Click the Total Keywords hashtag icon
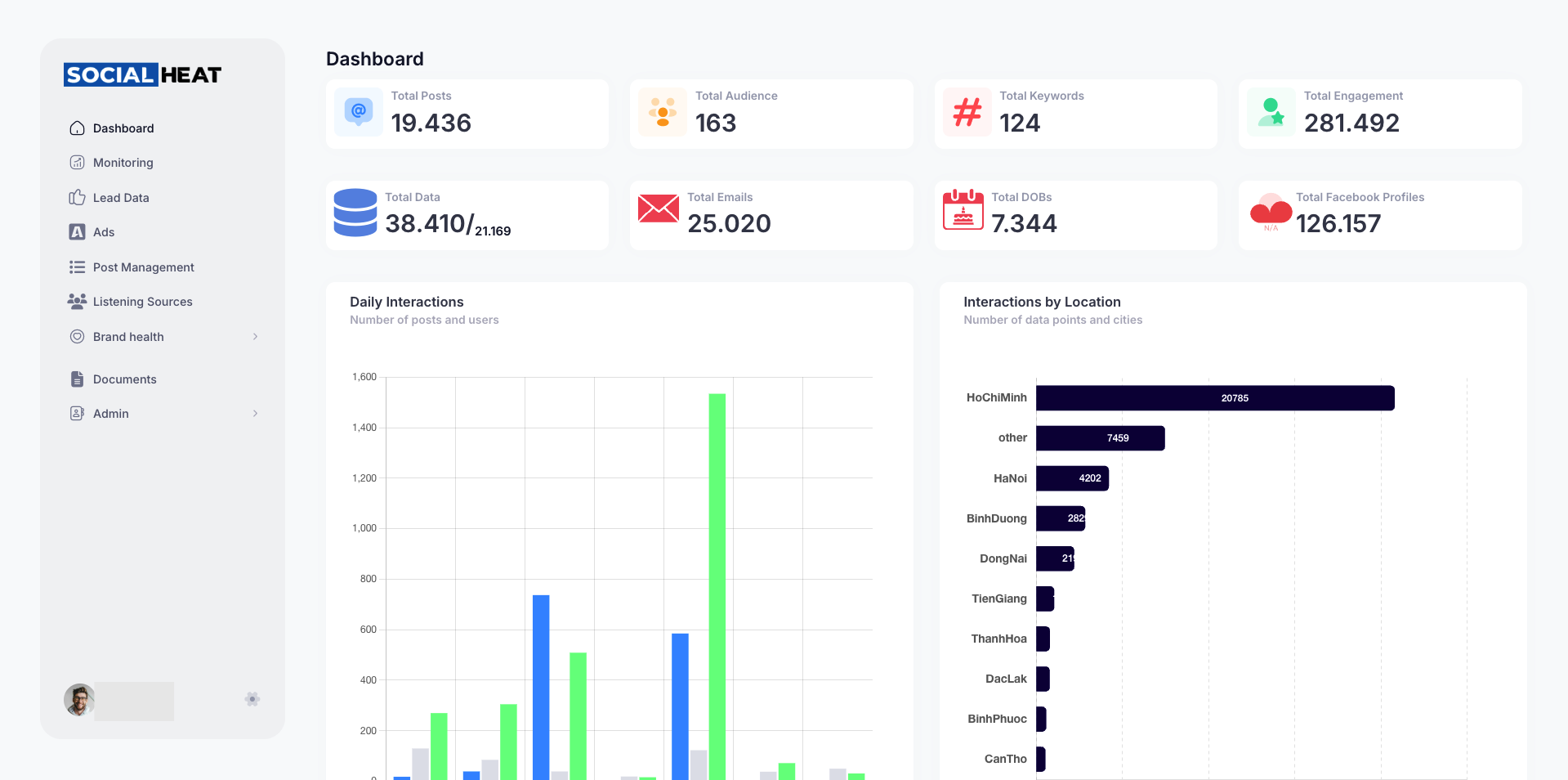The height and width of the screenshot is (780, 1568). click(967, 111)
